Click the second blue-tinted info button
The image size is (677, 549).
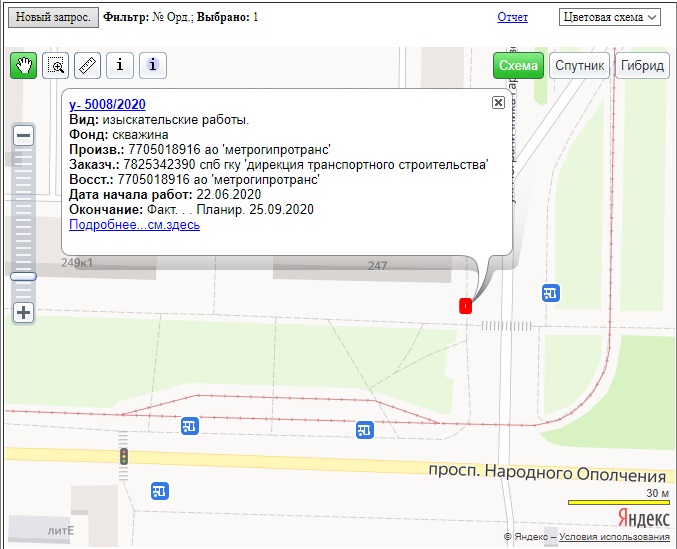(153, 65)
